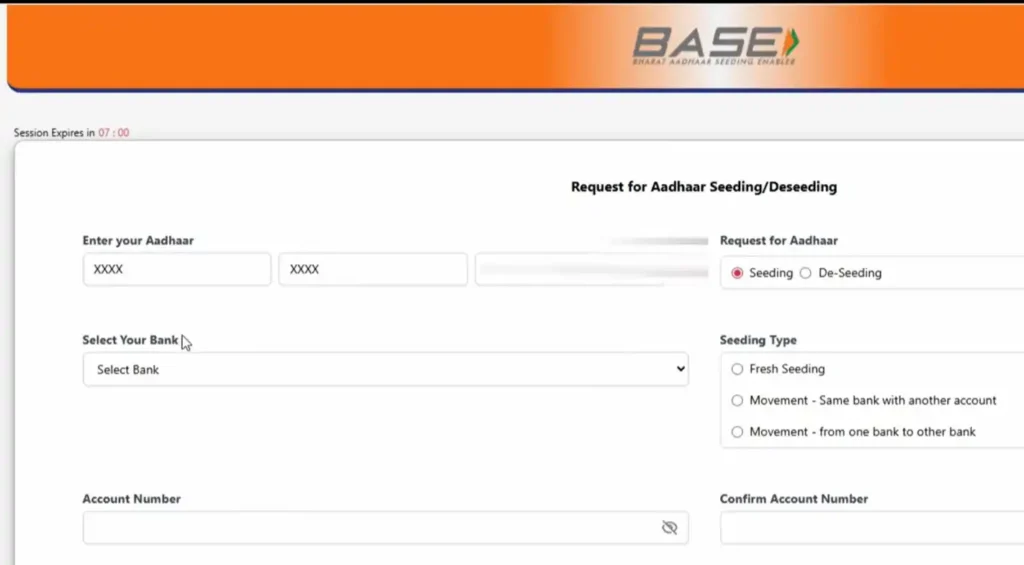Screen dimensions: 1024x565
Task: Select Movement - Same bank with another account
Action: pyautogui.click(x=737, y=400)
